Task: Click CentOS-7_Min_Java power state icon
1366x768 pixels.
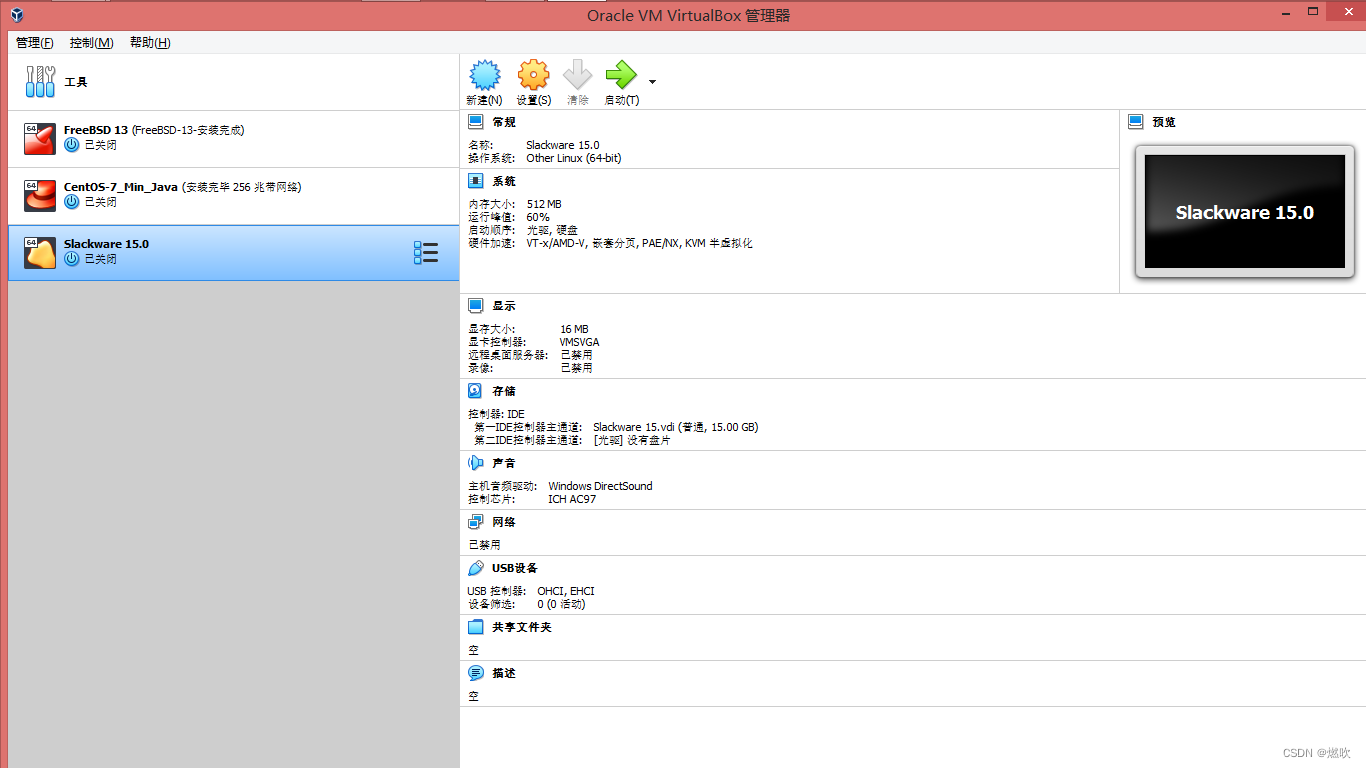Action: click(71, 202)
